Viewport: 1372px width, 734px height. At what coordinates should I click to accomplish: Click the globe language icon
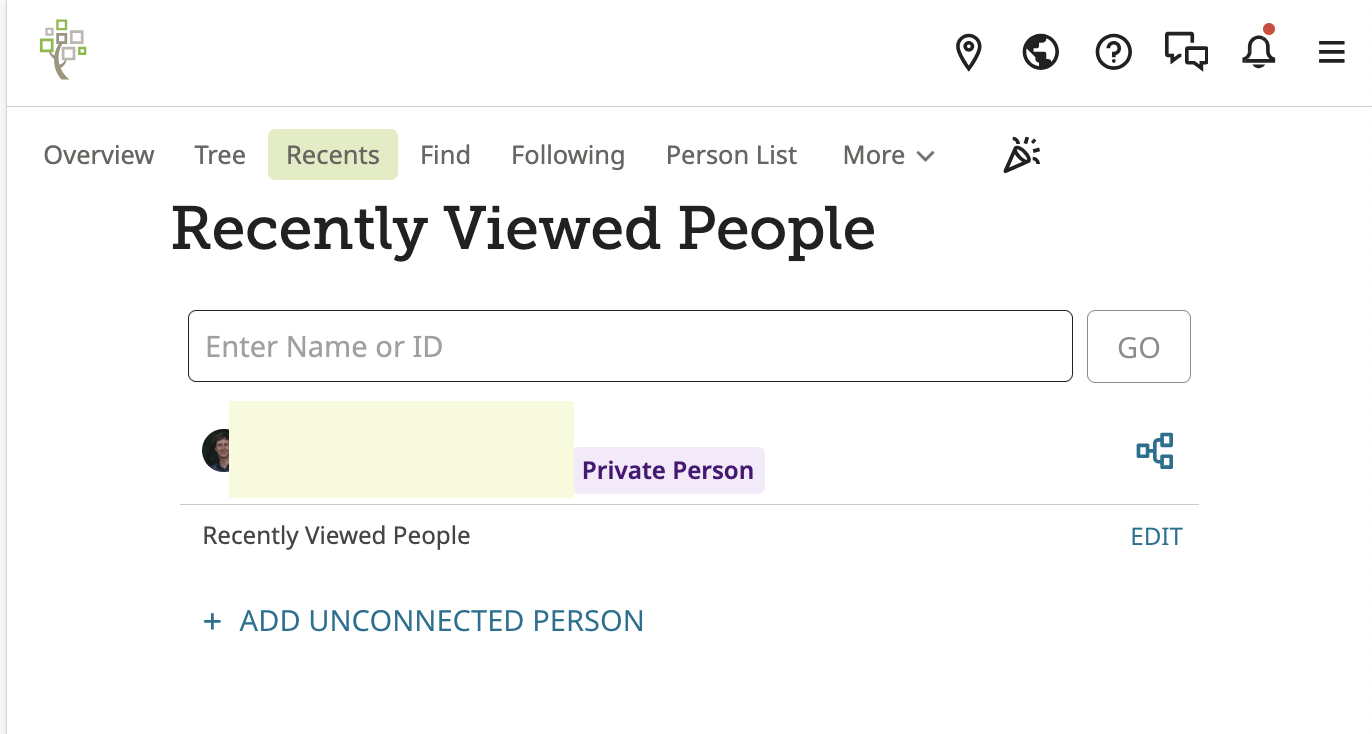pos(1040,52)
